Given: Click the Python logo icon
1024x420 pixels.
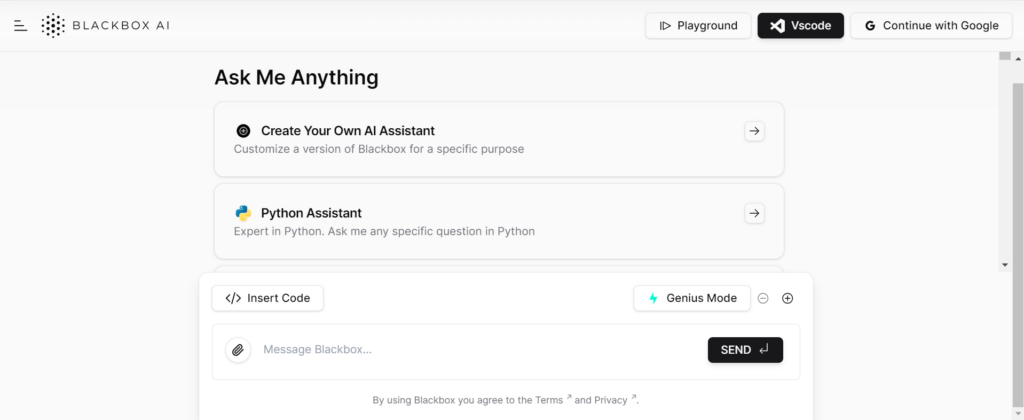Looking at the screenshot, I should tap(244, 213).
